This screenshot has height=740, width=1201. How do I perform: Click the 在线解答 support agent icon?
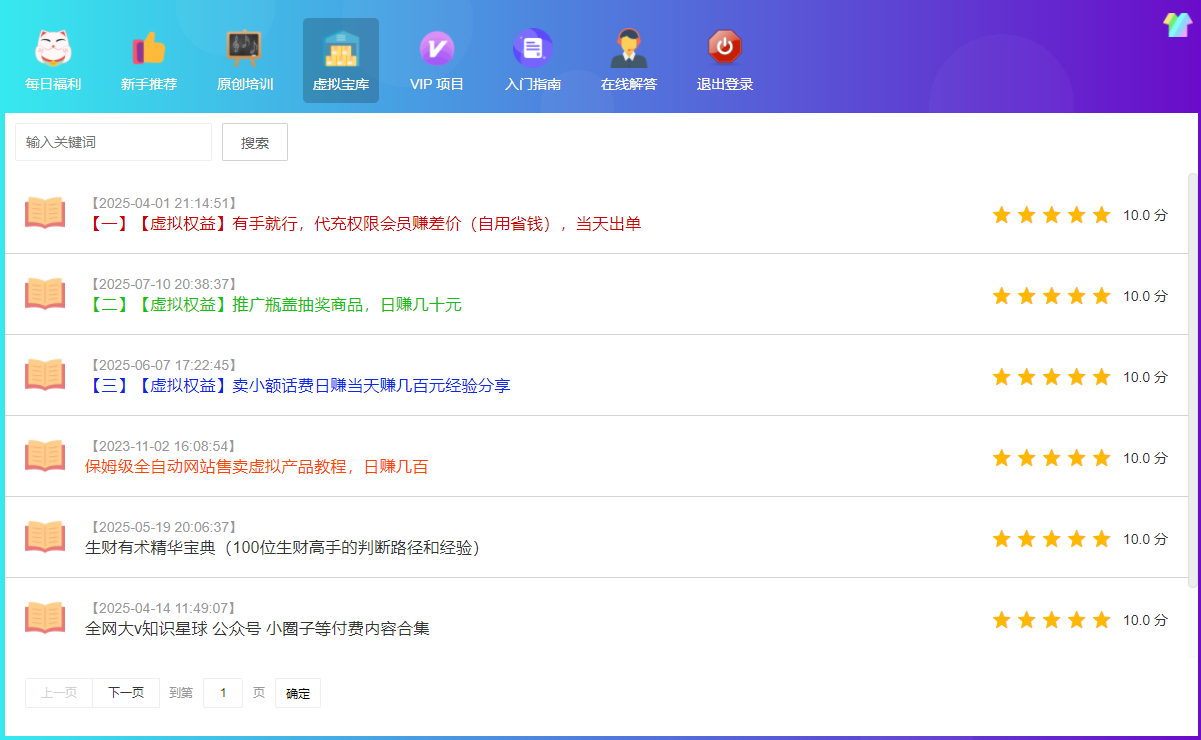pos(629,48)
